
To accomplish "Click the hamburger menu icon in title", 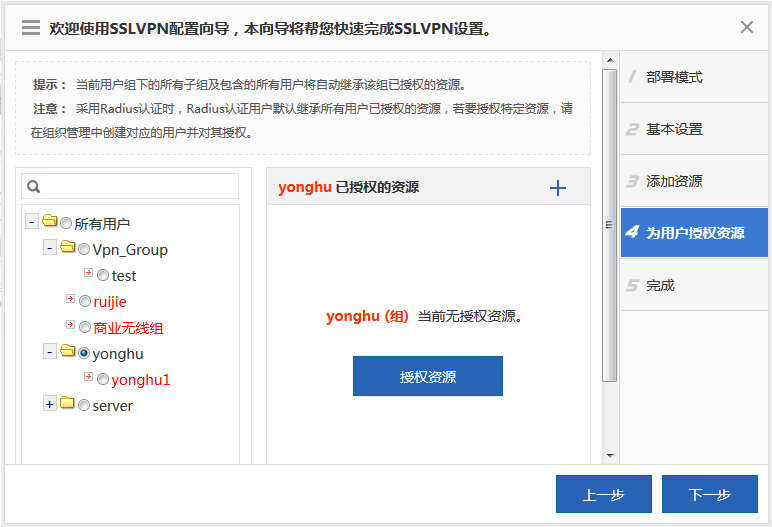I will [31, 28].
